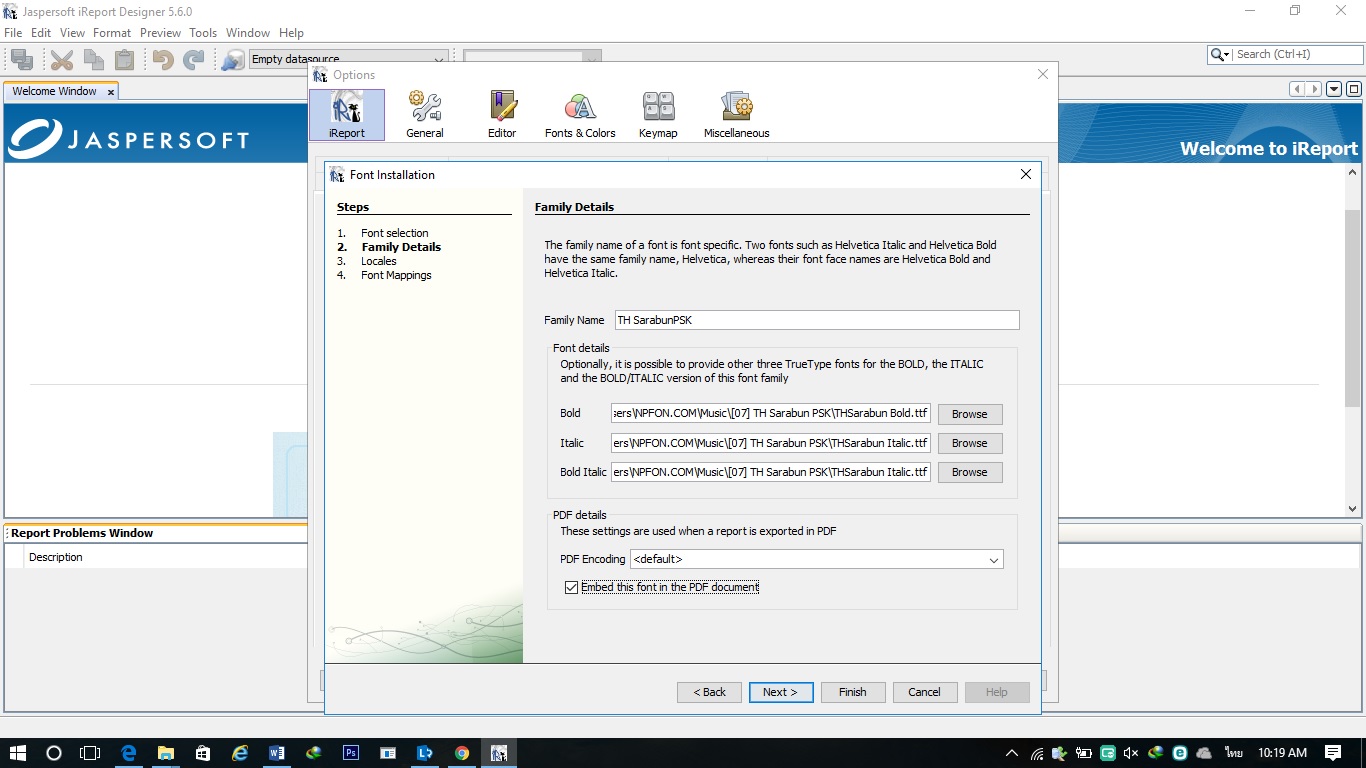This screenshot has width=1366, height=768.
Task: Open Microsoft Edge from the taskbar
Action: point(129,753)
